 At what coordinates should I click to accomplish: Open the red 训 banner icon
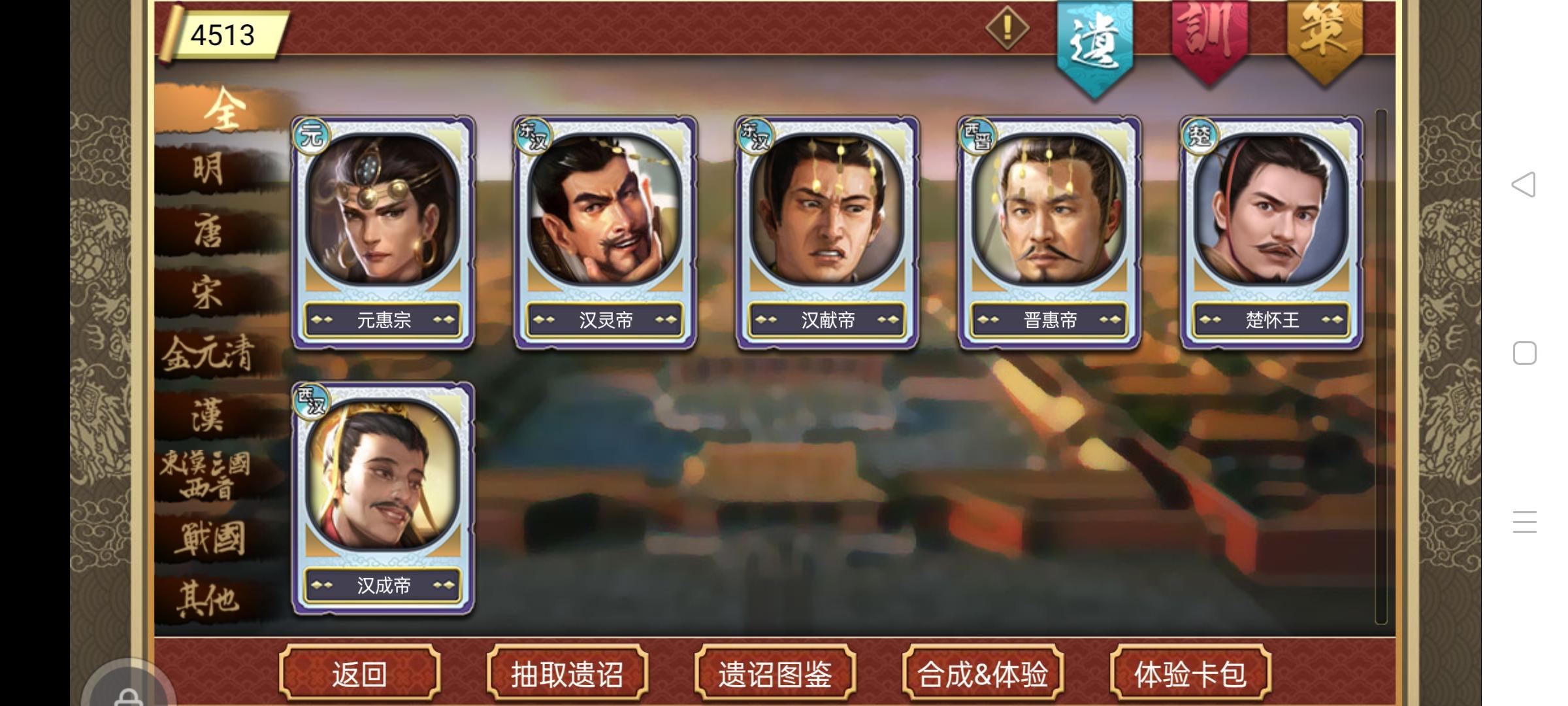[1209, 41]
